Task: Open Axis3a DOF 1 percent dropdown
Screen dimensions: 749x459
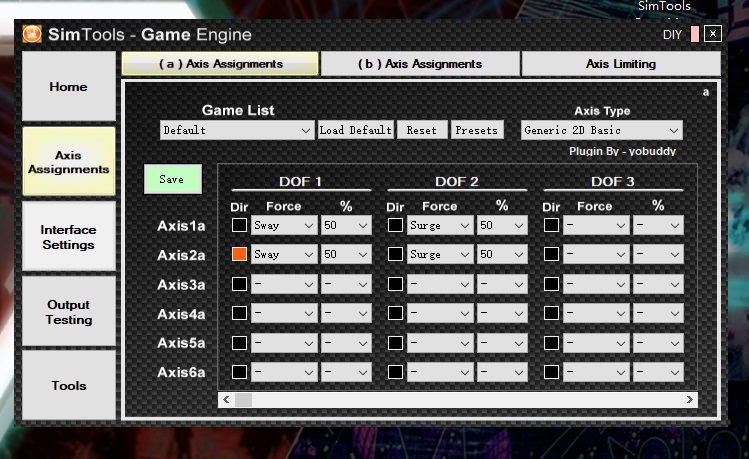Action: pos(346,284)
